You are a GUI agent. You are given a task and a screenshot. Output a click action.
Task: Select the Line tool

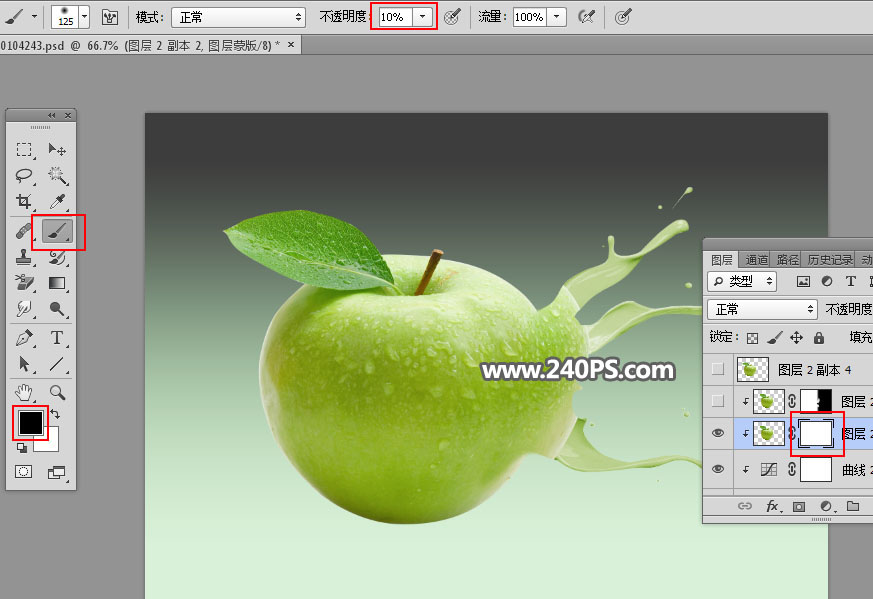(56, 364)
